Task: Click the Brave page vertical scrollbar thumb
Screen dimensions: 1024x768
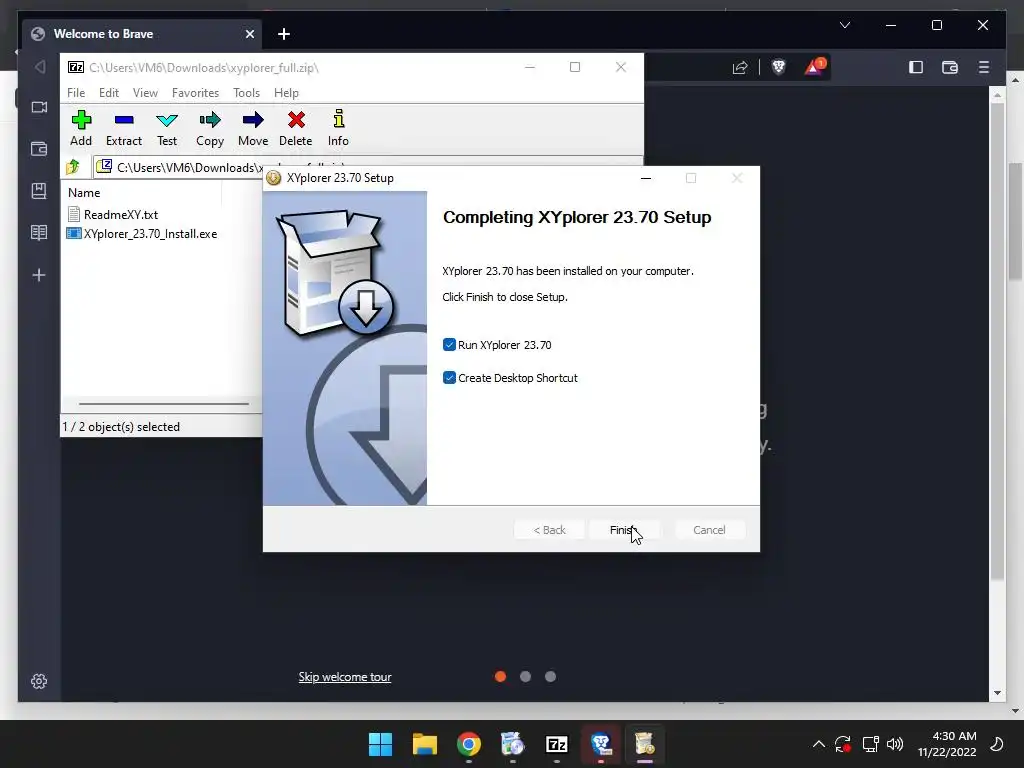Action: click(997, 340)
